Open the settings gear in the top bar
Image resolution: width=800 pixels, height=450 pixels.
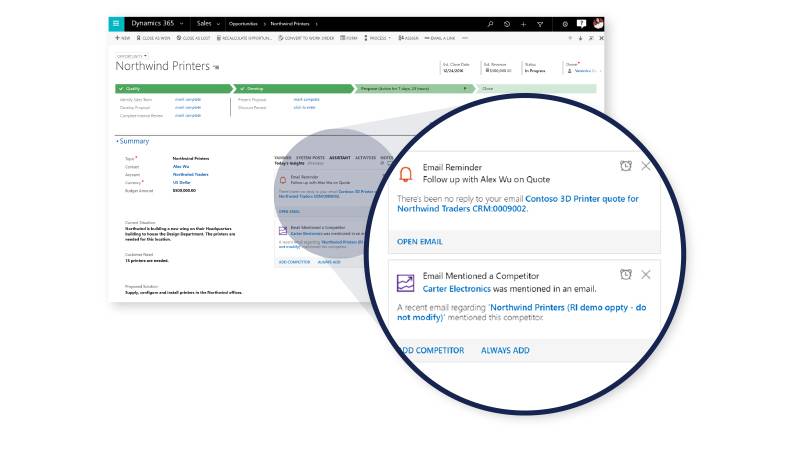click(x=565, y=24)
